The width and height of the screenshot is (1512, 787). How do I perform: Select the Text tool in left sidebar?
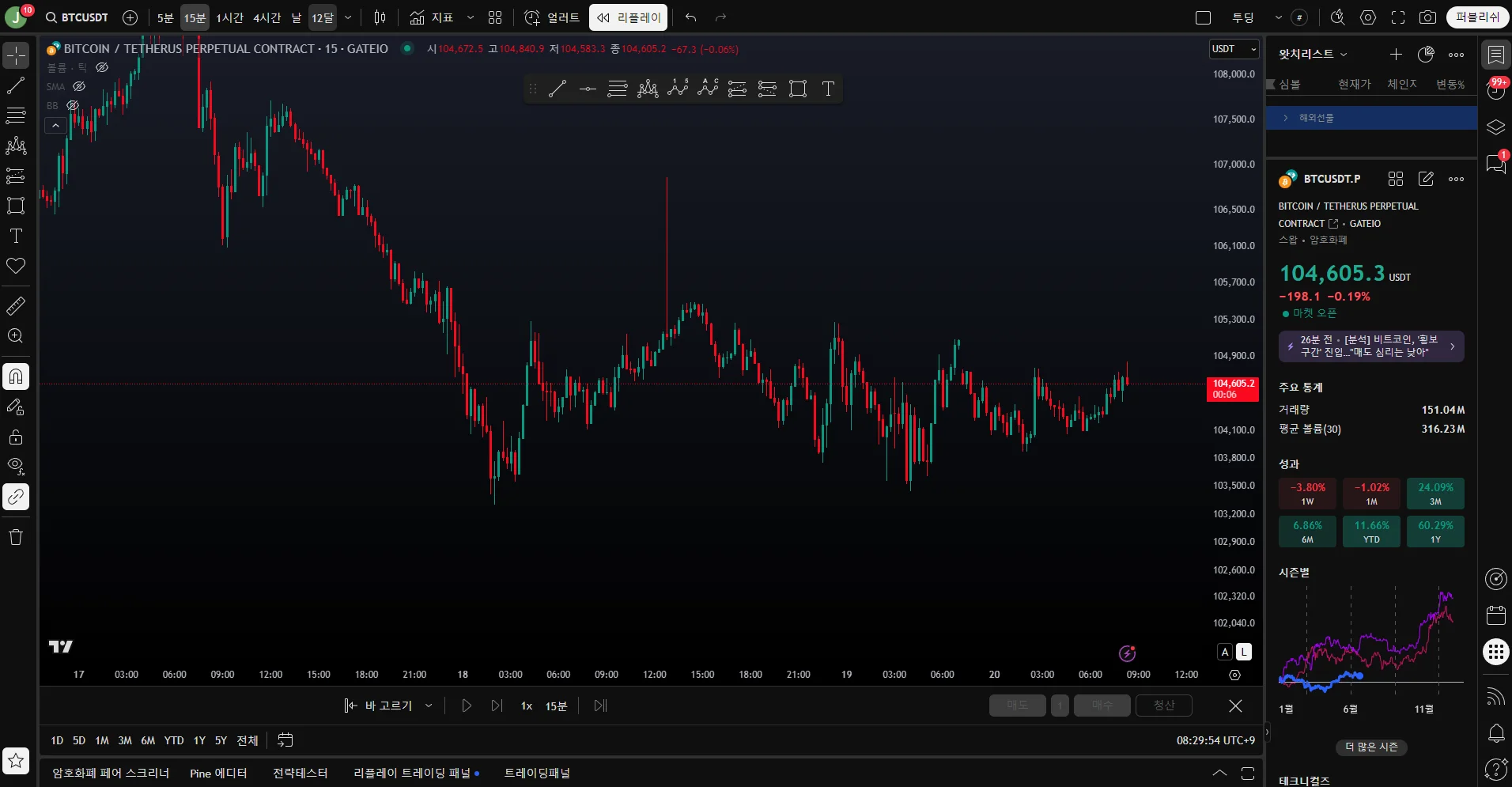(x=16, y=236)
